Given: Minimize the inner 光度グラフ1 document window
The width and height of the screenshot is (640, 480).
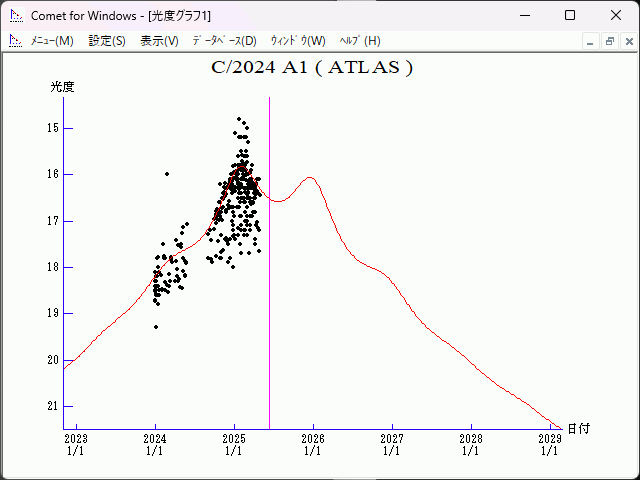Looking at the screenshot, I should pyautogui.click(x=590, y=41).
